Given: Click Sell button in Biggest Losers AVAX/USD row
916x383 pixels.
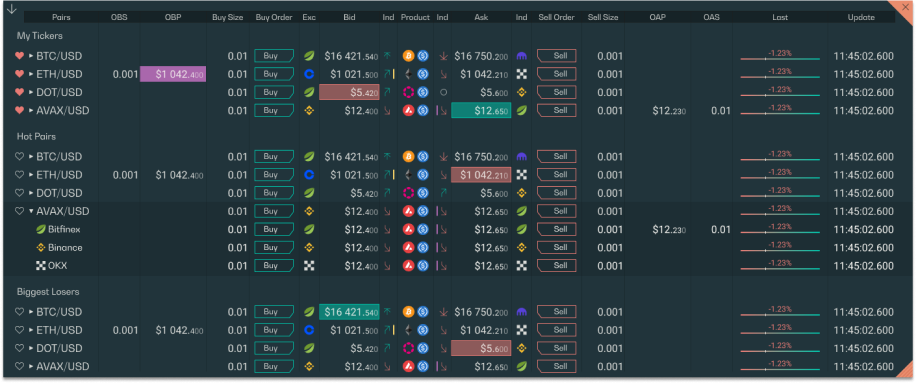Looking at the screenshot, I should (557, 367).
